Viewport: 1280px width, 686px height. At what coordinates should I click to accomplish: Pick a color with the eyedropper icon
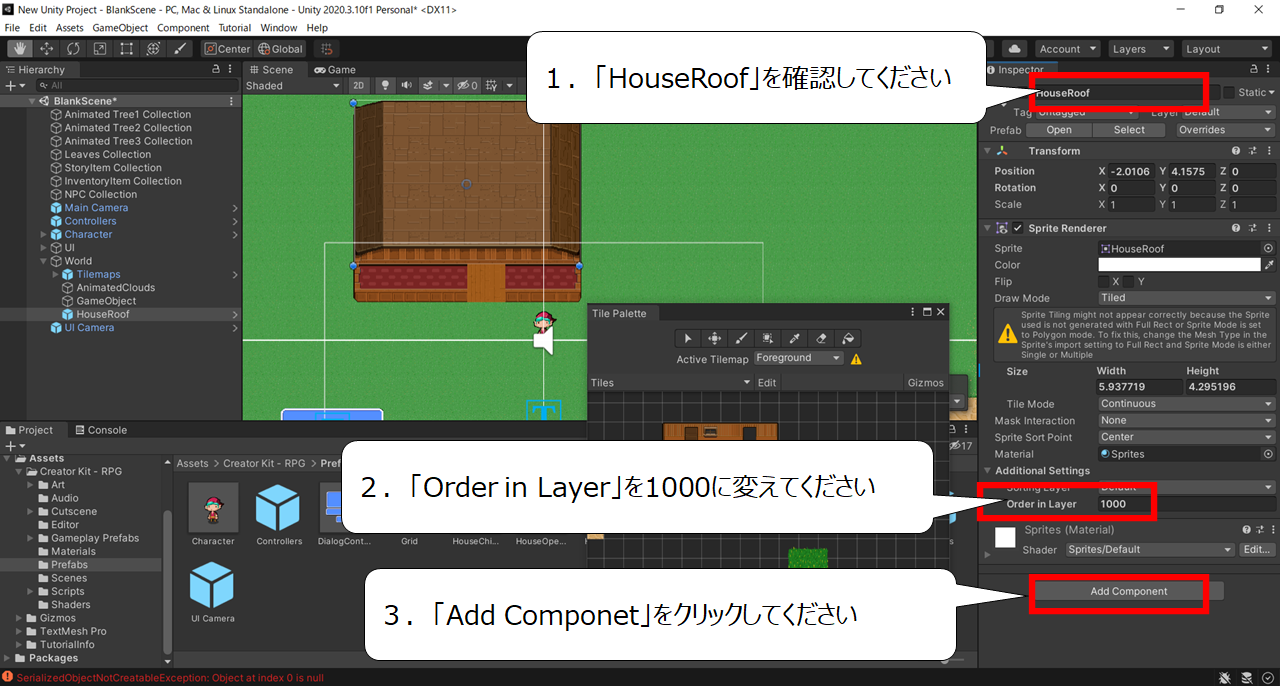coord(1270,265)
